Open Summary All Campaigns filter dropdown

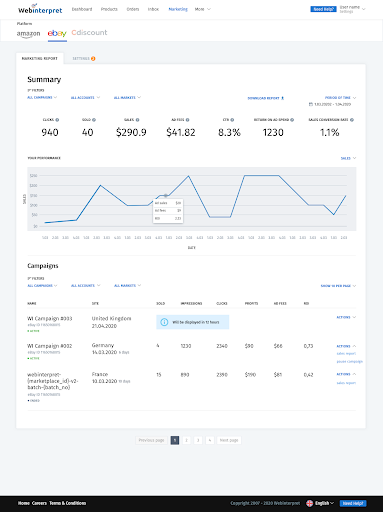pos(42,98)
